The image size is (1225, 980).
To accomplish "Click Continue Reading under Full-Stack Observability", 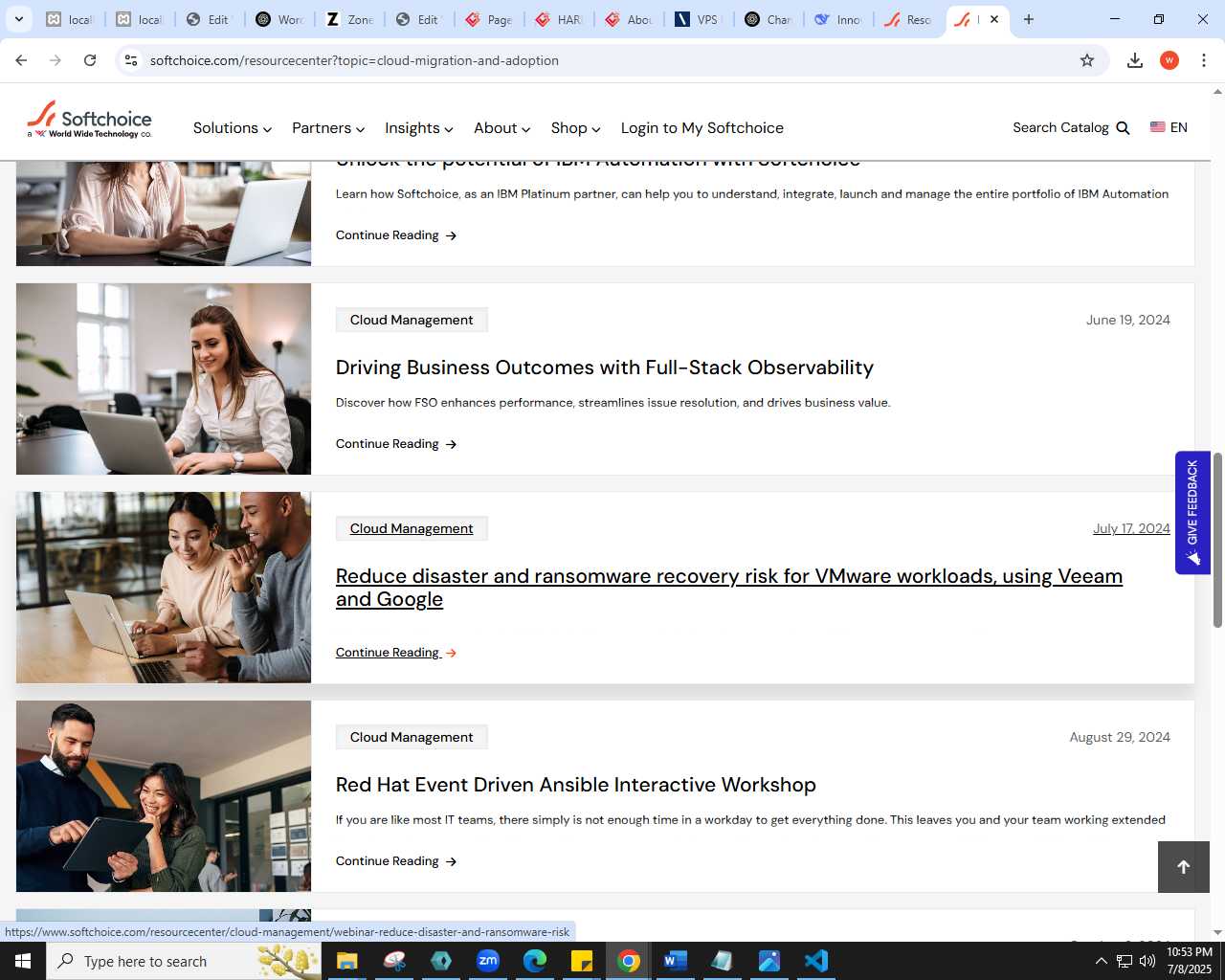I will 396,444.
